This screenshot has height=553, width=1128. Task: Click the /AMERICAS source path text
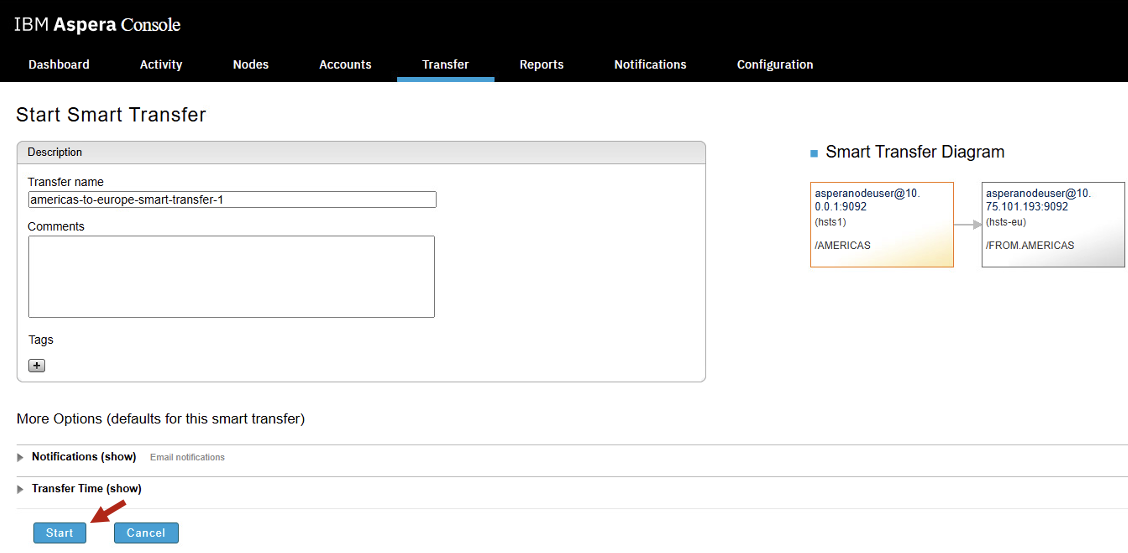click(x=842, y=245)
